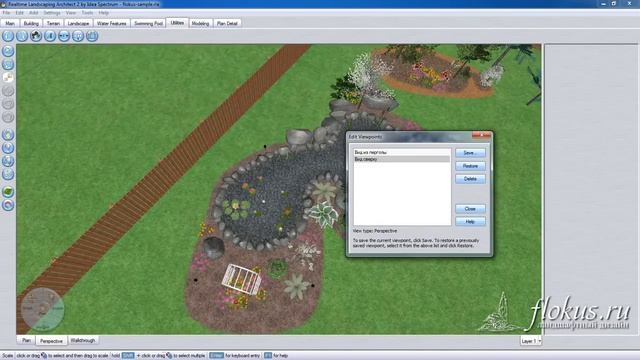Switch to the Landscape tab
This screenshot has height=360, width=640.
pos(78,23)
